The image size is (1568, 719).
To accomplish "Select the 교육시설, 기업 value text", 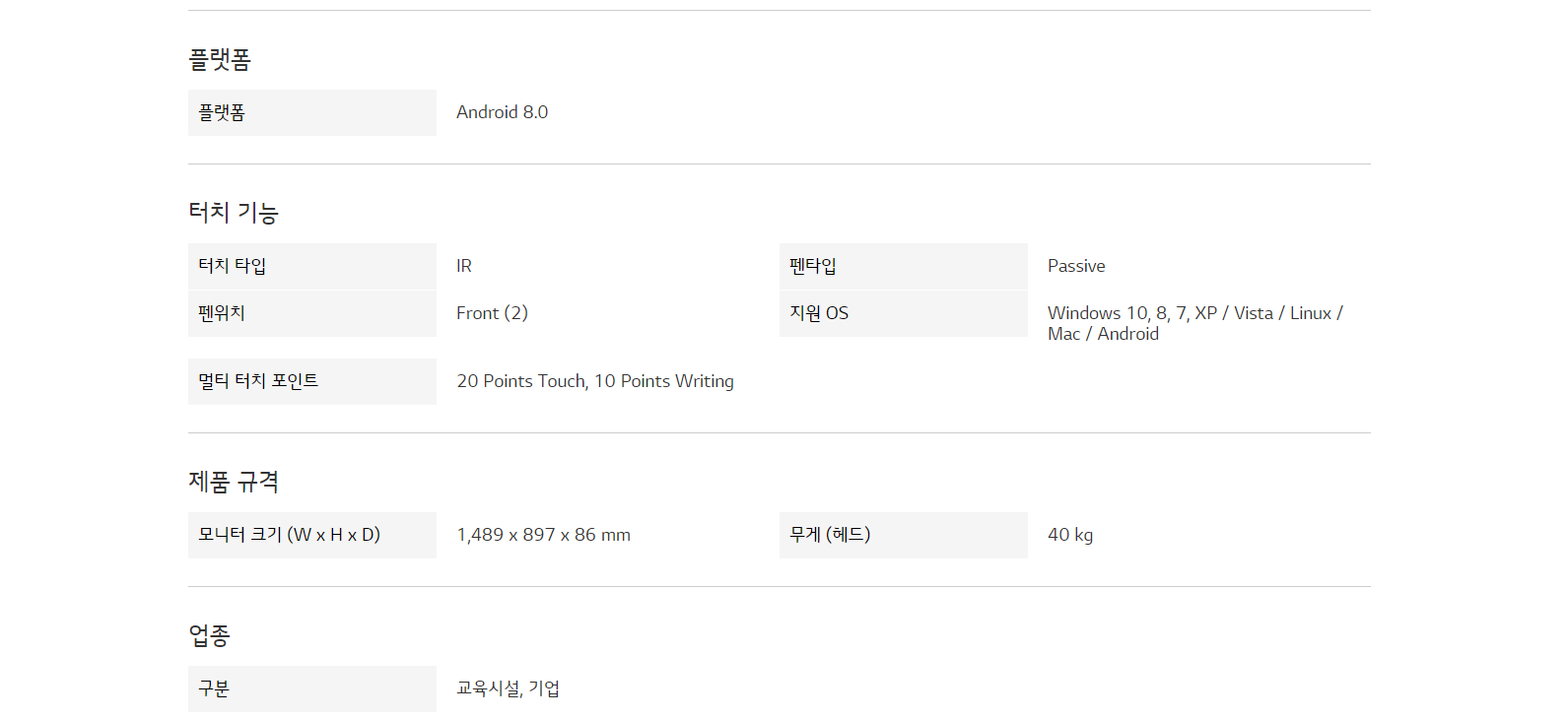I will [508, 688].
